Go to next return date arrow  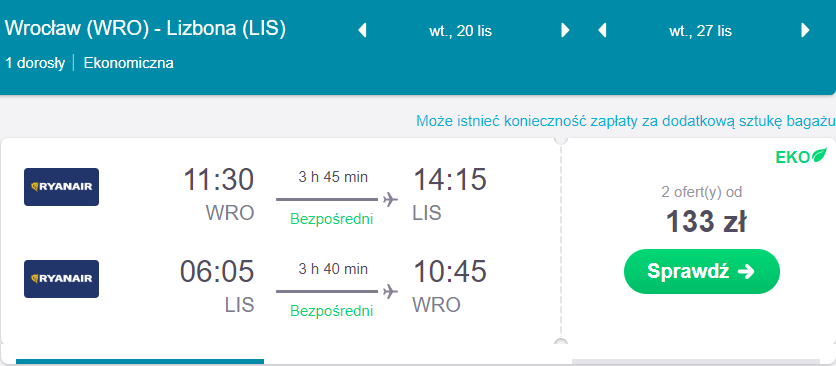pyautogui.click(x=805, y=30)
